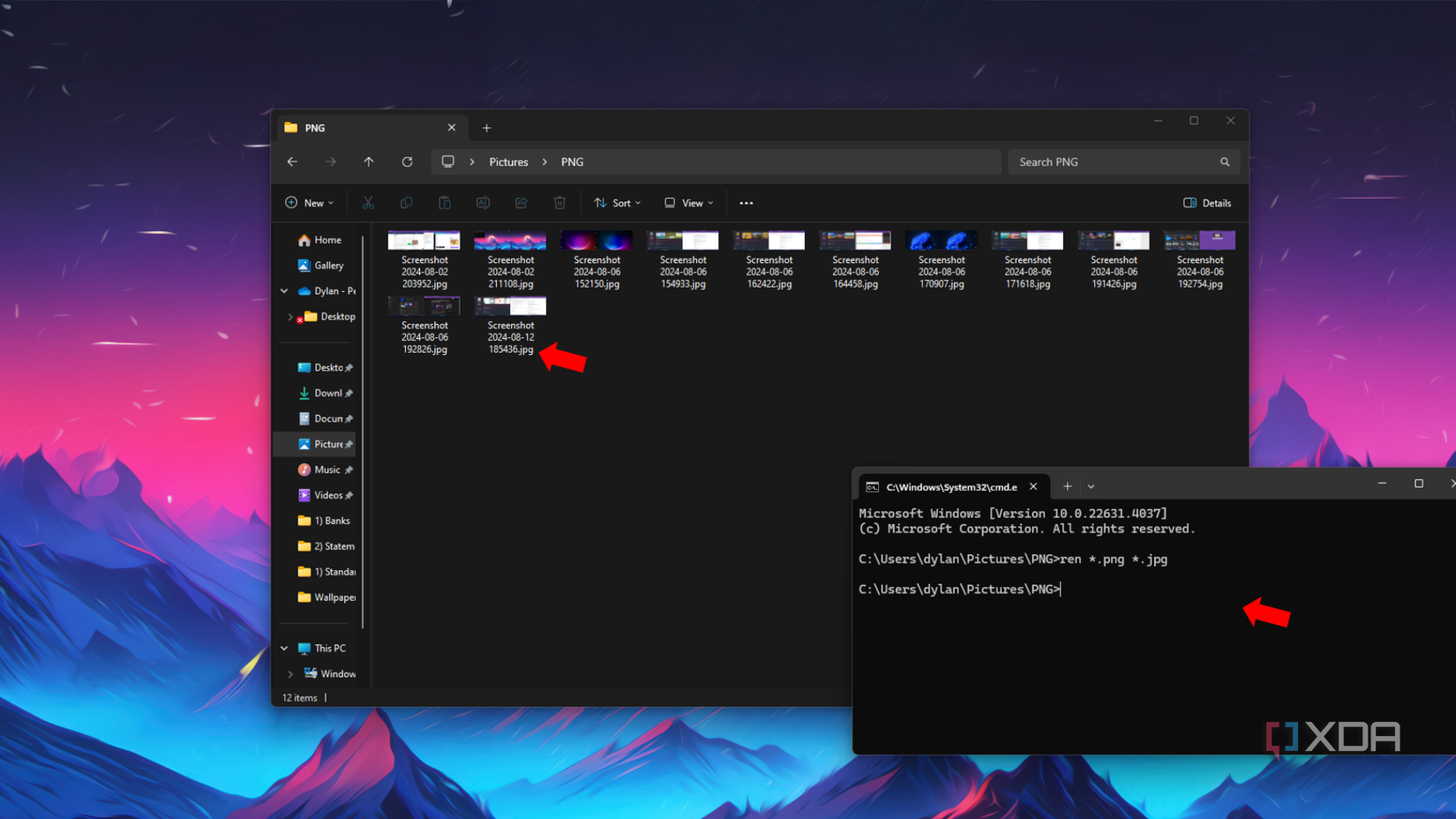Open the New menu
The height and width of the screenshot is (819, 1456).
[x=308, y=202]
